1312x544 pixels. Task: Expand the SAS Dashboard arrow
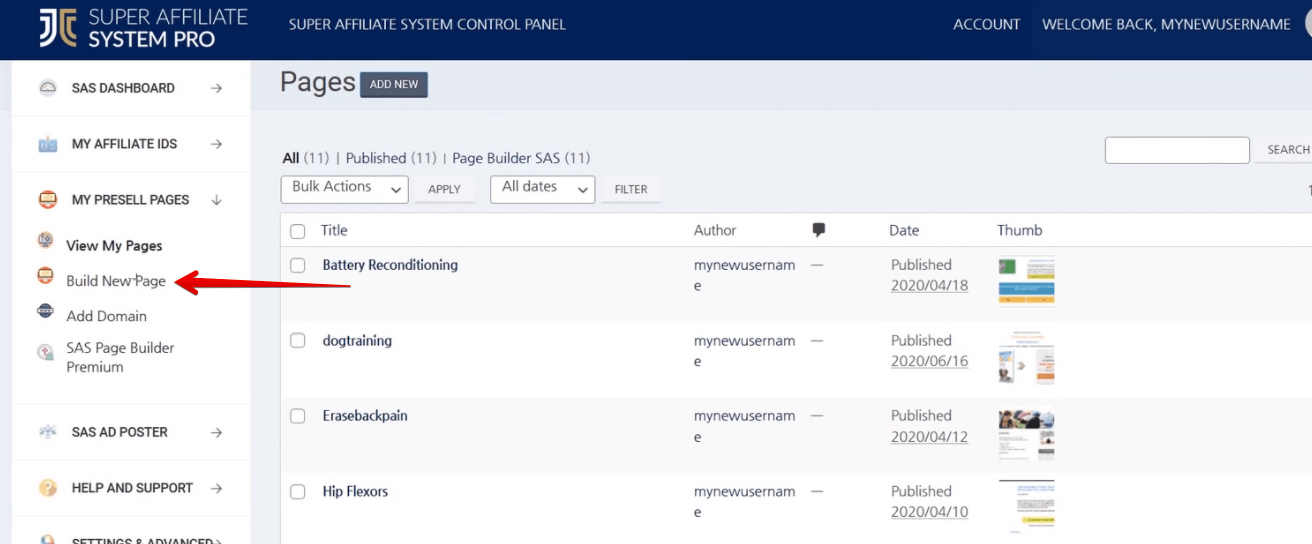click(216, 88)
